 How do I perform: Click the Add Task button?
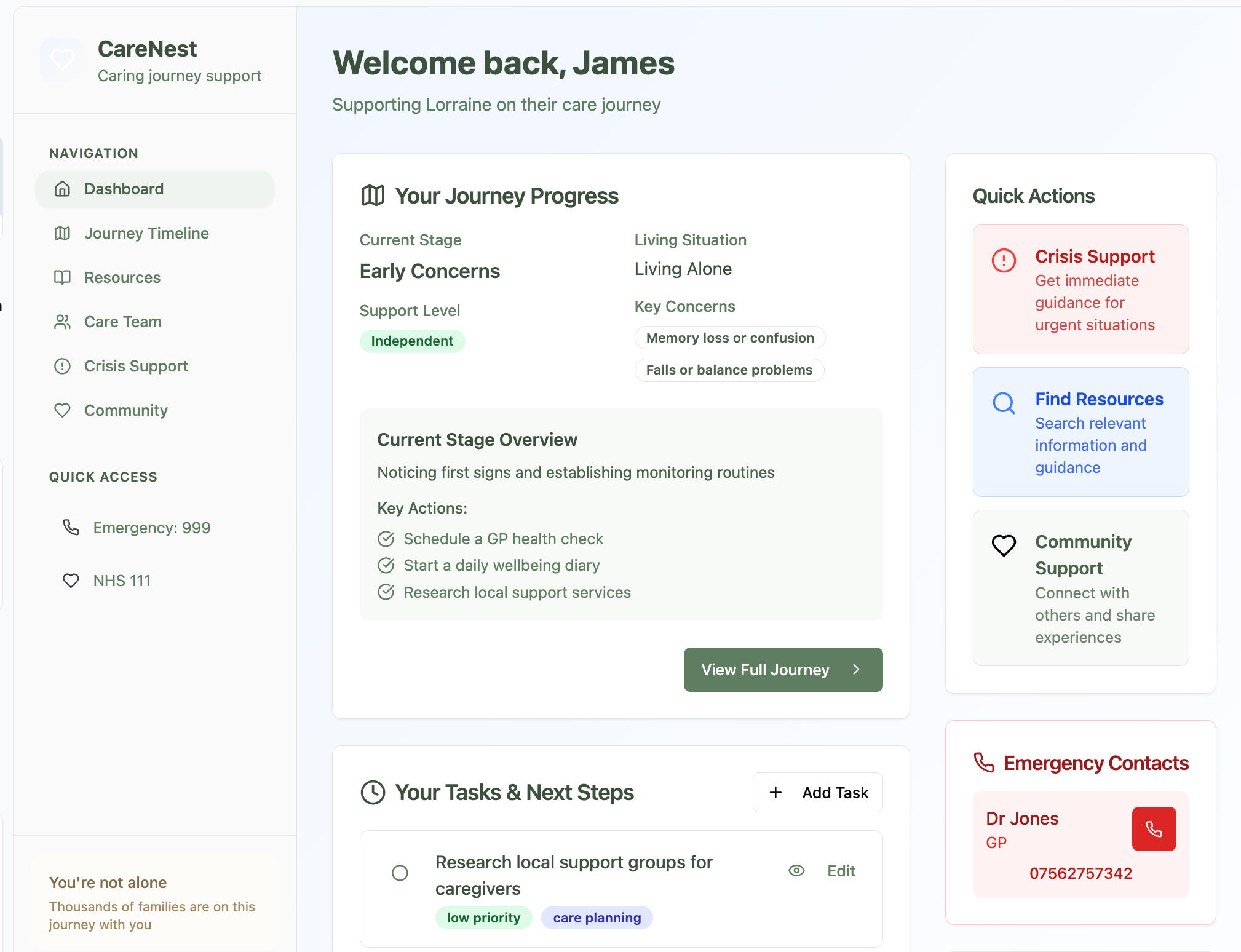[817, 792]
